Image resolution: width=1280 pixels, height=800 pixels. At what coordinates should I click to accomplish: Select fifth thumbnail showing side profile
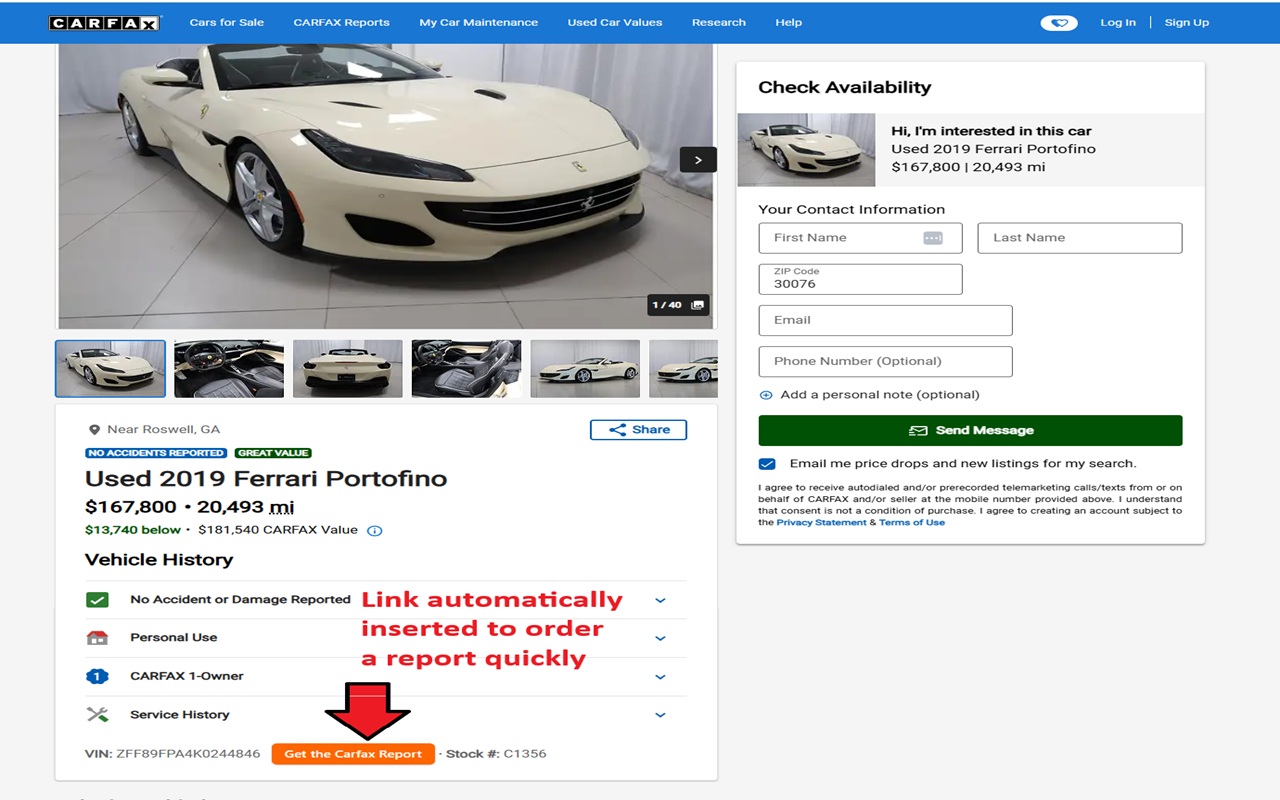click(x=585, y=369)
